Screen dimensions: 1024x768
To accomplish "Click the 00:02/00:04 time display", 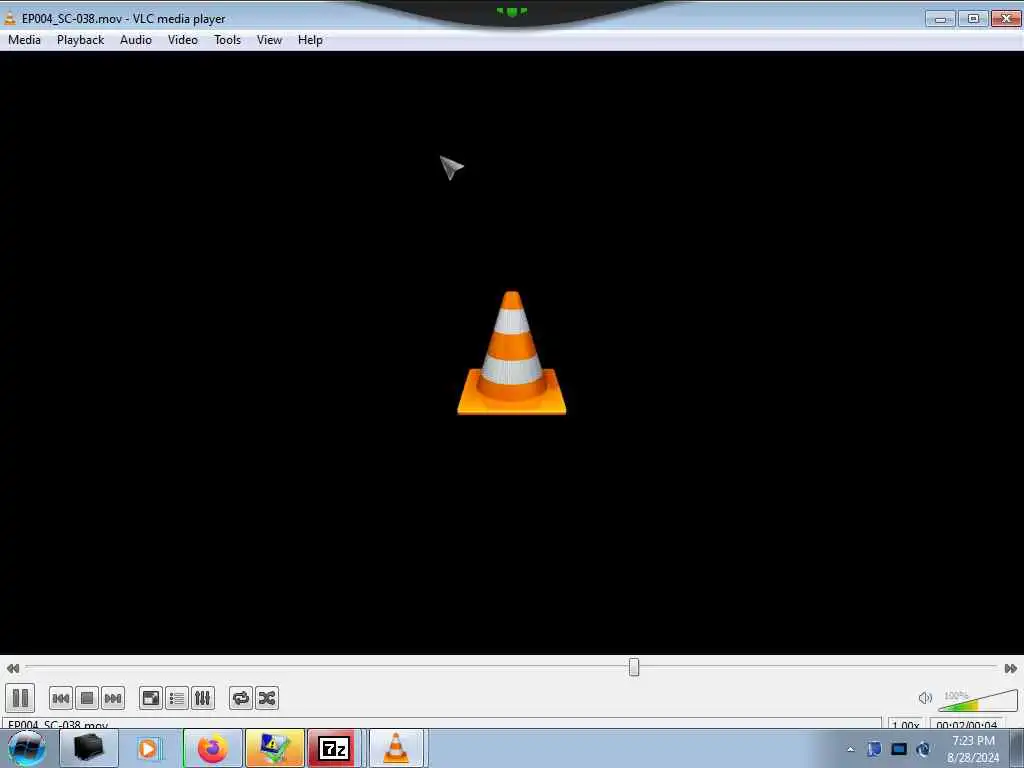I will (x=967, y=724).
